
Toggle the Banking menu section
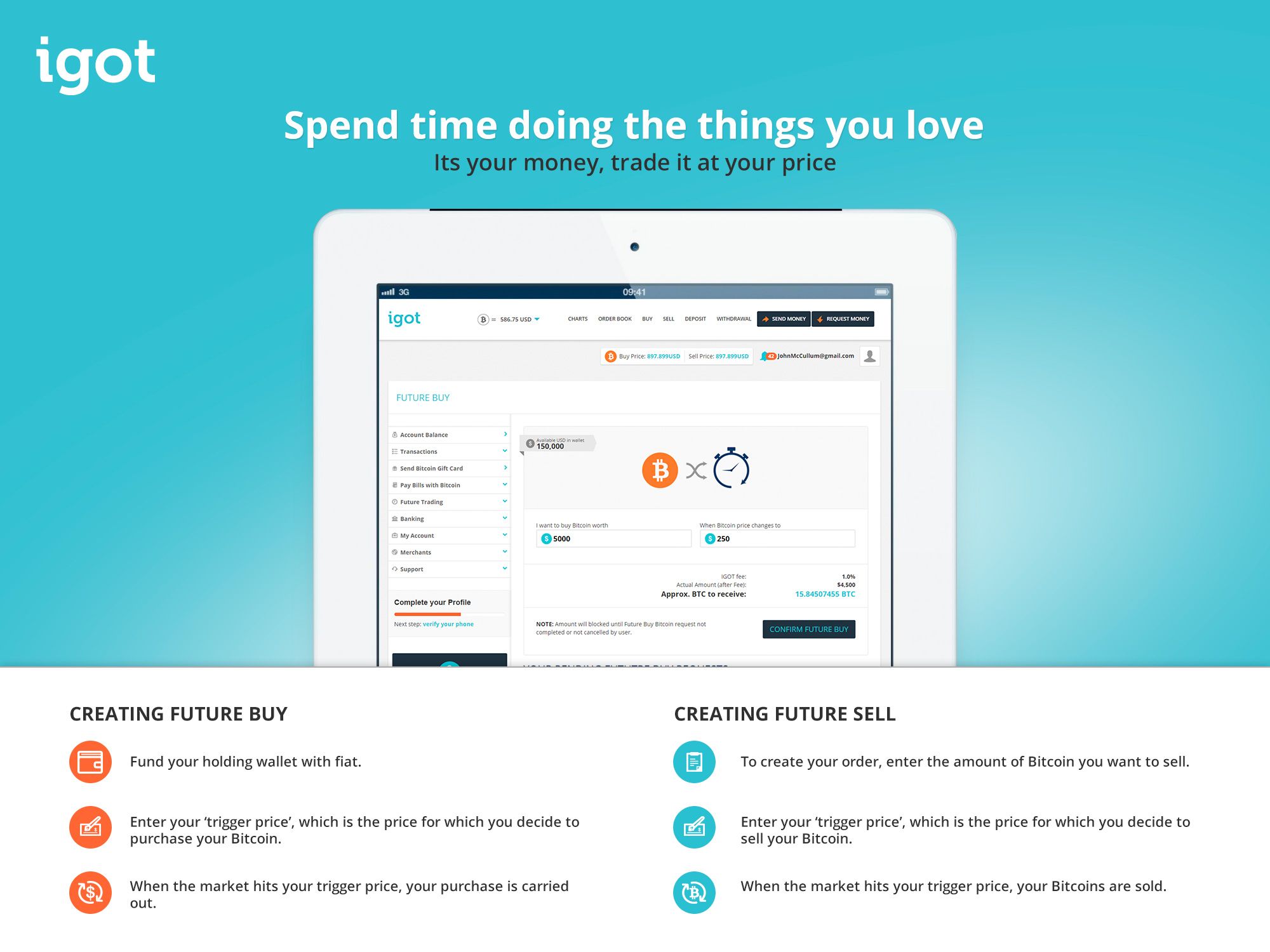(x=447, y=518)
